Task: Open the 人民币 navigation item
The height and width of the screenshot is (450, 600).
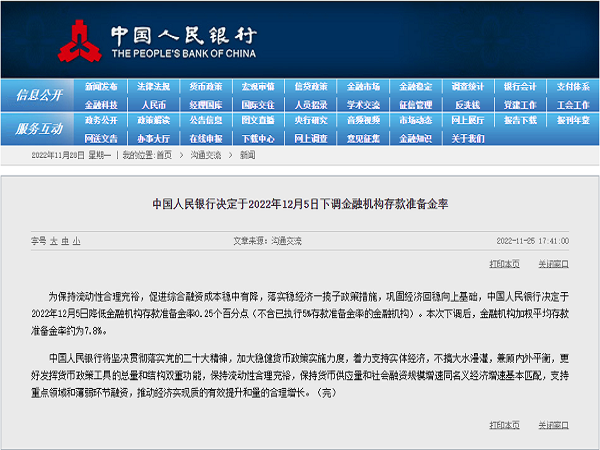Action: pyautogui.click(x=153, y=105)
